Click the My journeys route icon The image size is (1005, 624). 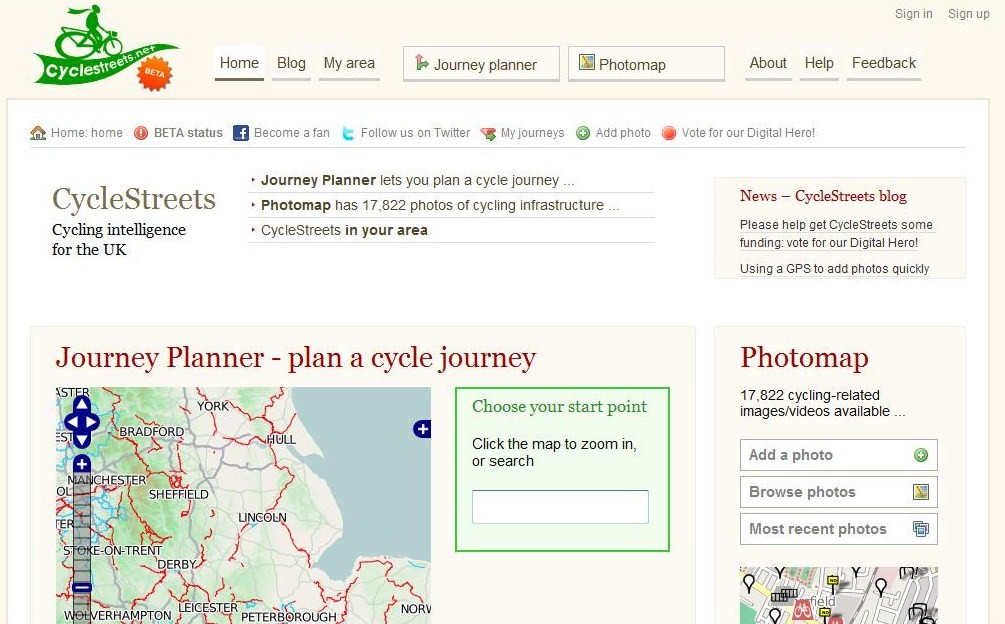coord(488,133)
